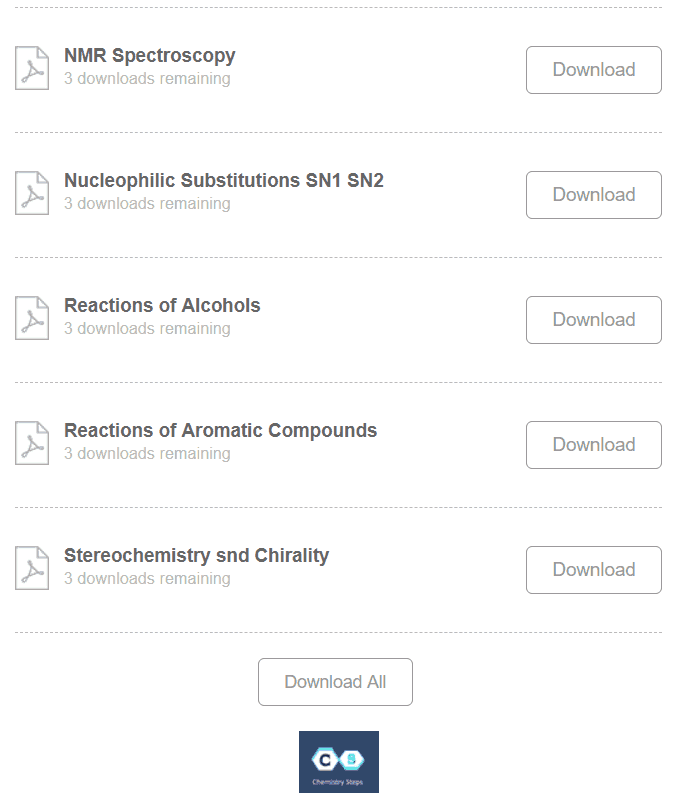Click the Stereochemistry snd Chirality title
This screenshot has height=801, width=685.
pyautogui.click(x=196, y=556)
